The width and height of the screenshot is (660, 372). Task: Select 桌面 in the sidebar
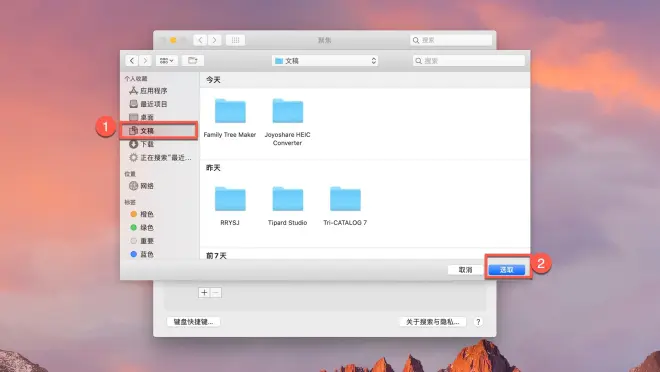pyautogui.click(x=146, y=117)
